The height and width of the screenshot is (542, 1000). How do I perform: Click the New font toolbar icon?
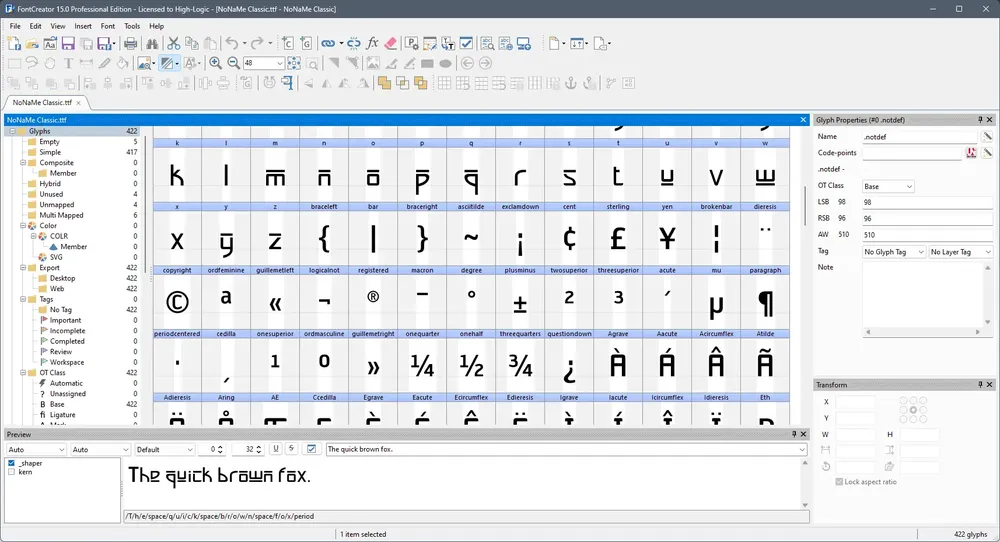click(14, 43)
